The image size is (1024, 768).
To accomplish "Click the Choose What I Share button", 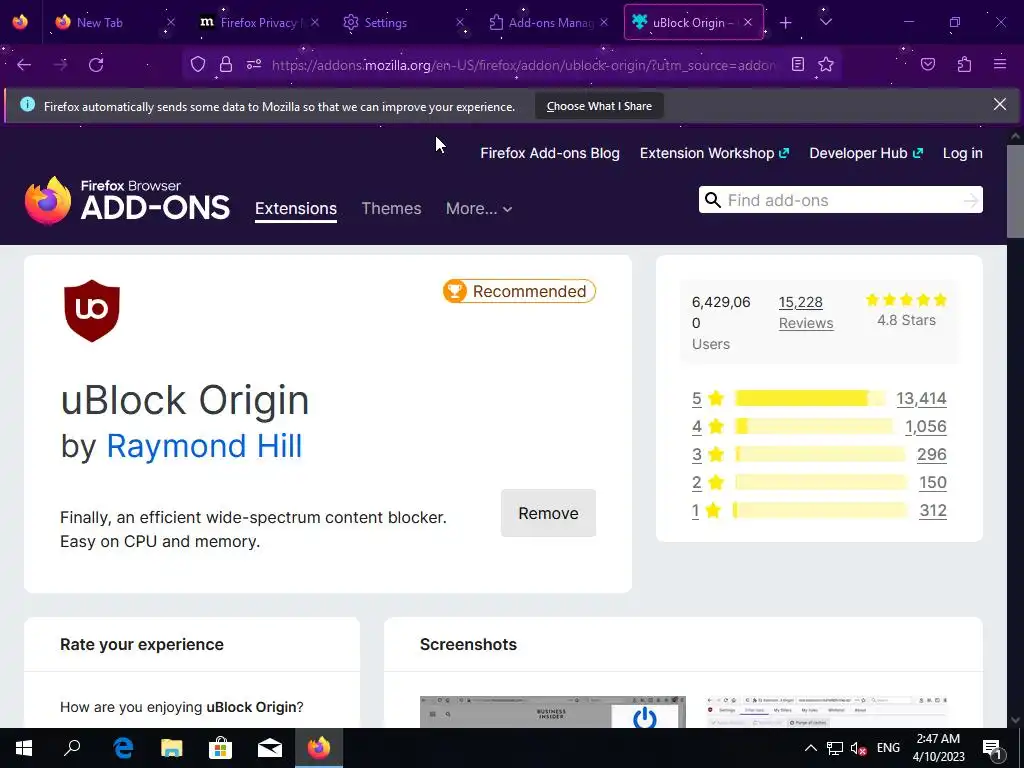I will (600, 106).
